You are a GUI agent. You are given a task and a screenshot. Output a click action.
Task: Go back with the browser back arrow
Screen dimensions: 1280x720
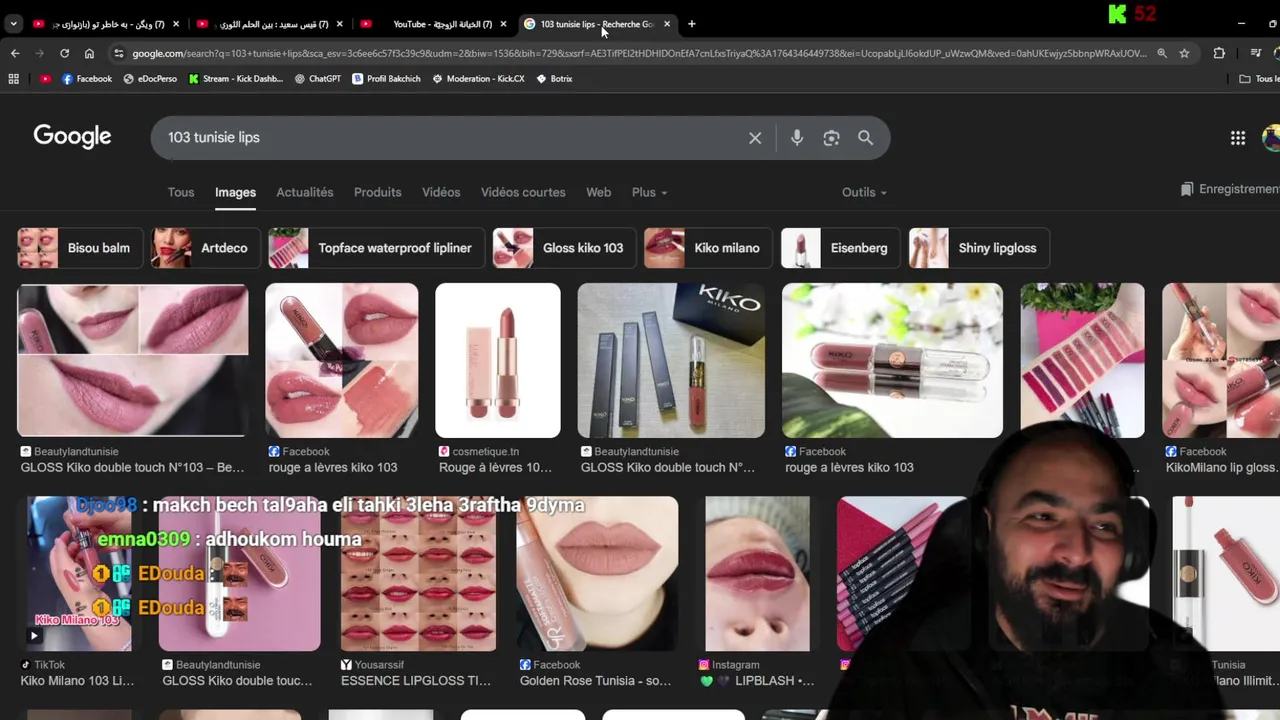(x=14, y=53)
